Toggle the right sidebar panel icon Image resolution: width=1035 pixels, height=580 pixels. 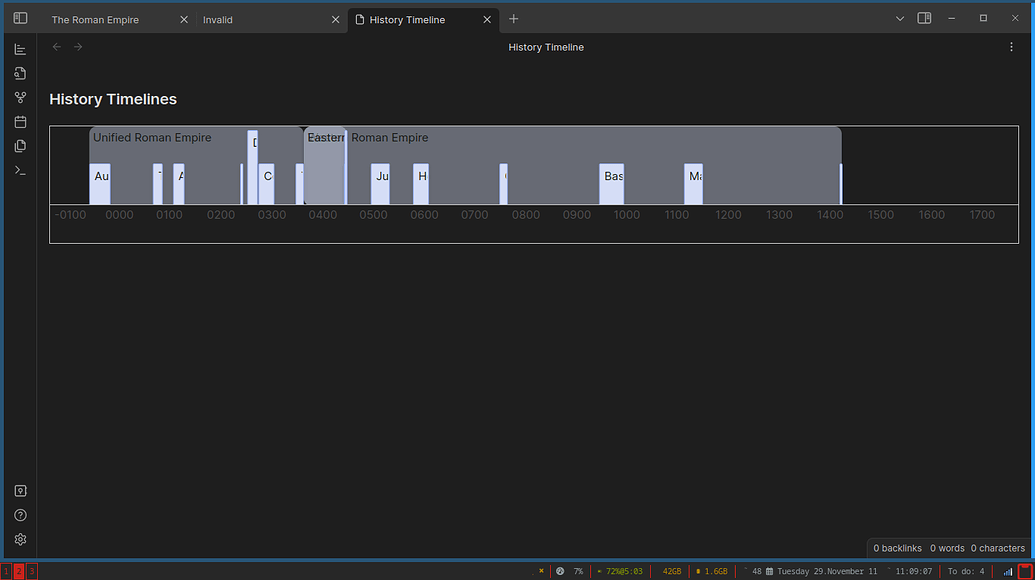[924, 18]
